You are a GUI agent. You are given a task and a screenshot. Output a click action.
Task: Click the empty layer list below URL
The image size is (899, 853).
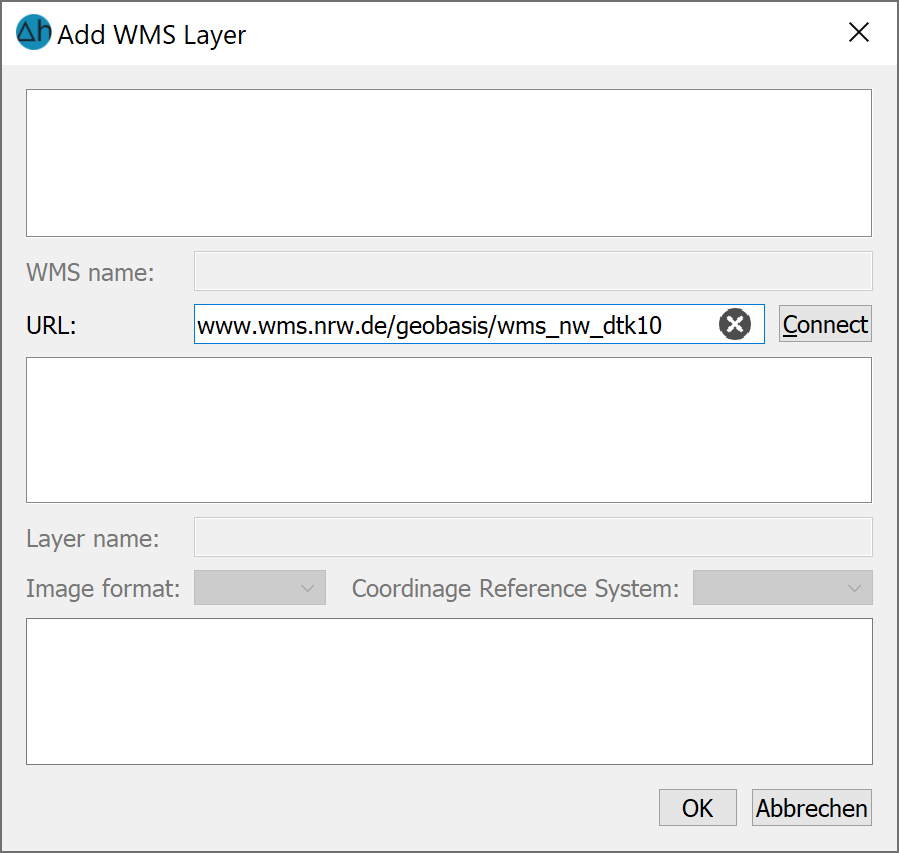click(449, 430)
